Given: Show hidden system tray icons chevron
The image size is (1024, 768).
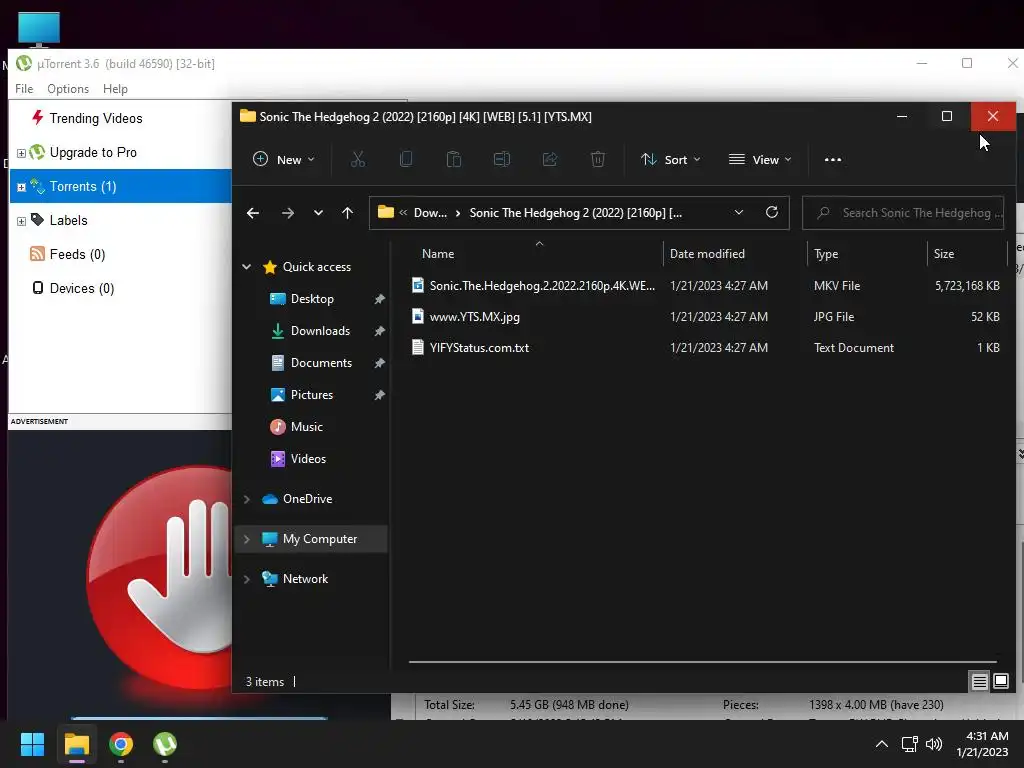Looking at the screenshot, I should (882, 744).
